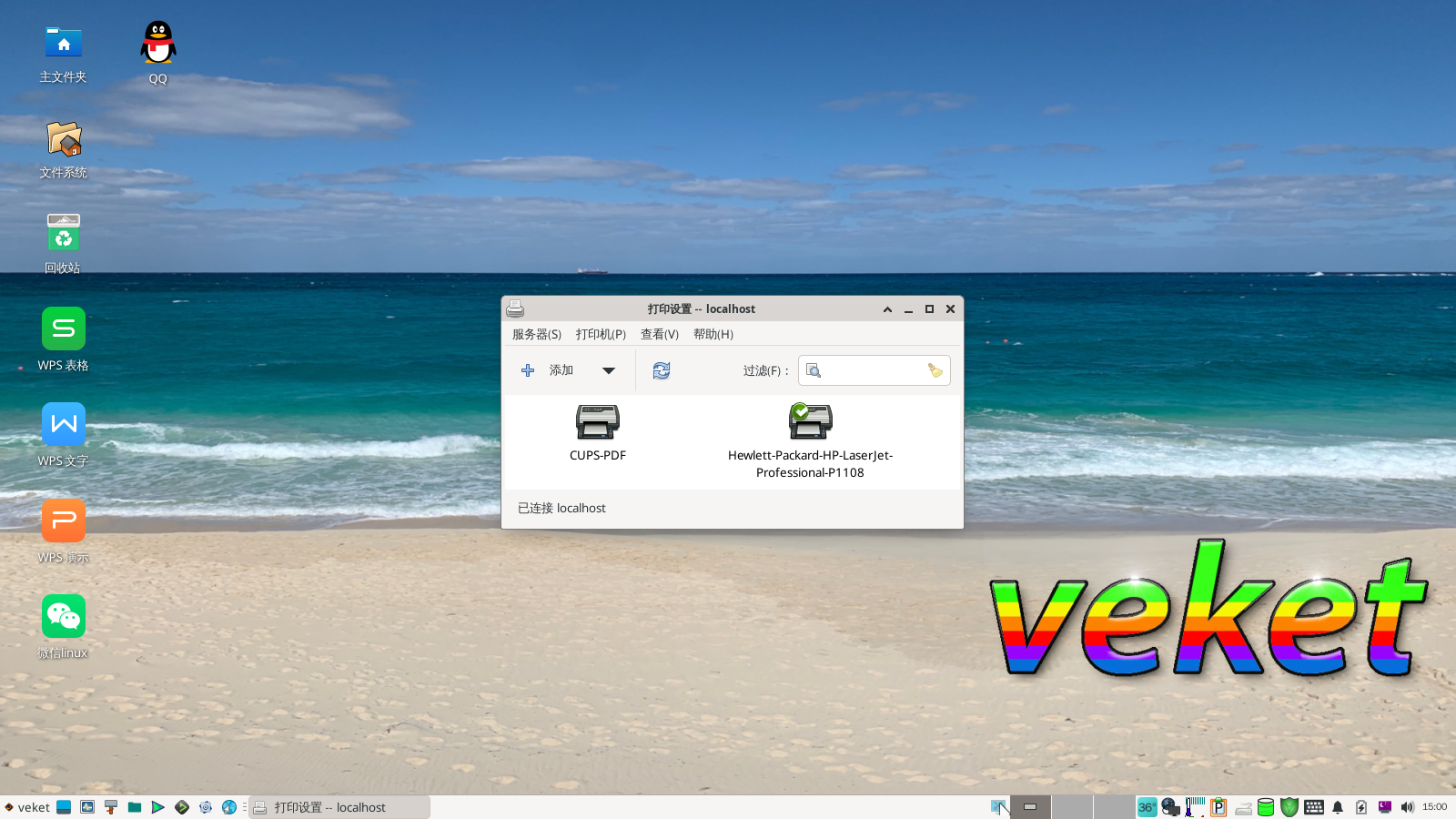This screenshot has height=819, width=1456.
Task: Click the printer icon at window title left
Action: coord(515,309)
